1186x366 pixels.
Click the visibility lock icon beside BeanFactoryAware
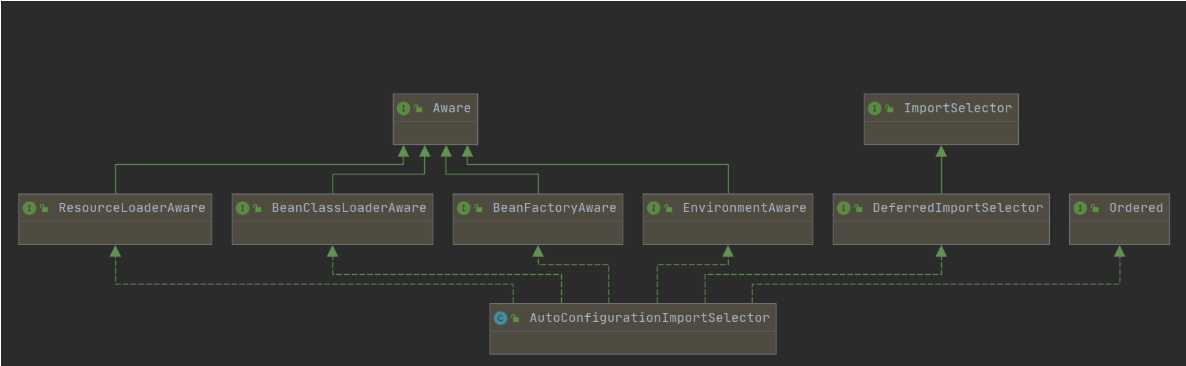point(478,208)
